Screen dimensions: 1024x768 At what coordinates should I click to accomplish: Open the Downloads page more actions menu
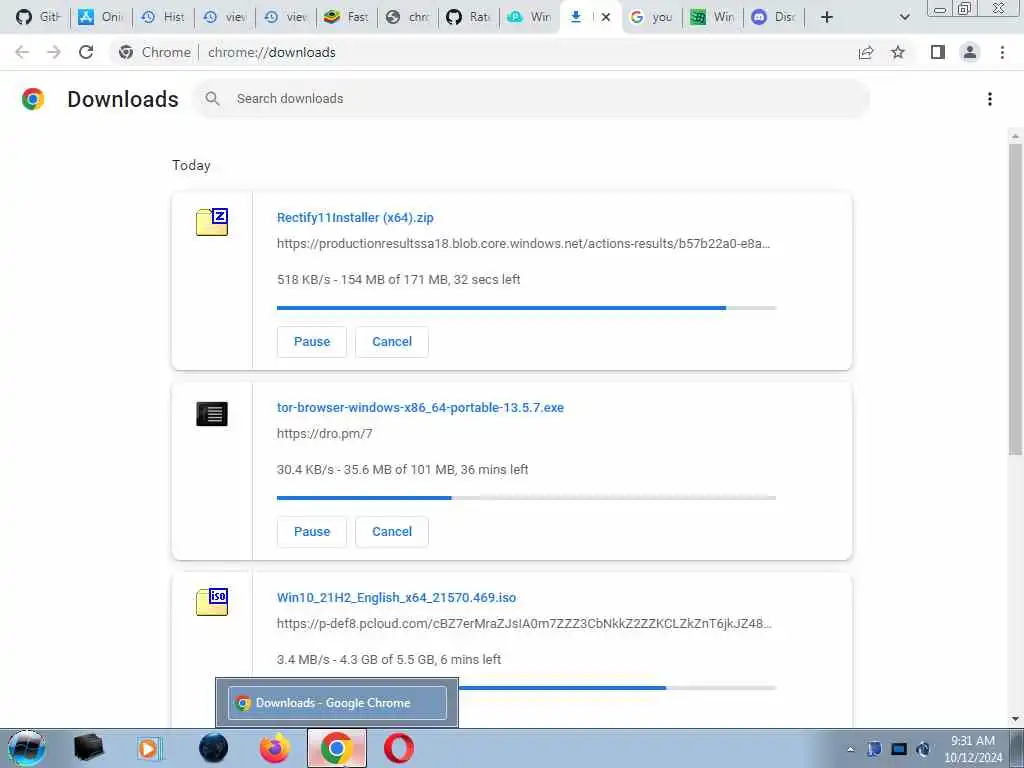990,99
